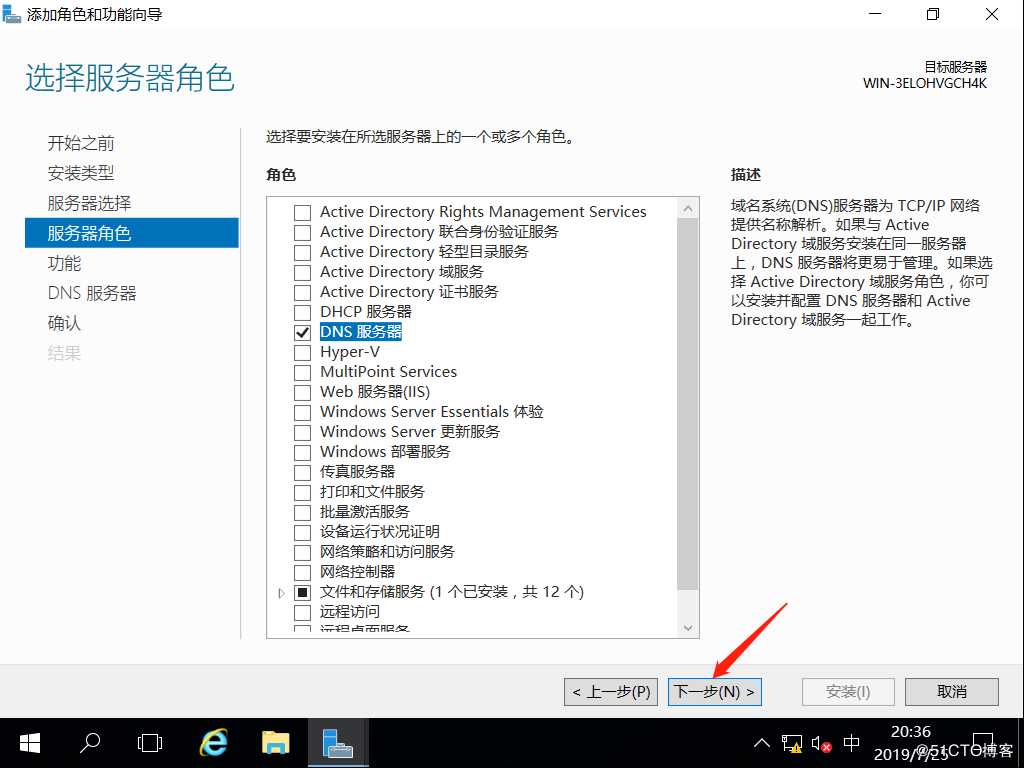Check Windows Server Essentials 体验

[302, 412]
